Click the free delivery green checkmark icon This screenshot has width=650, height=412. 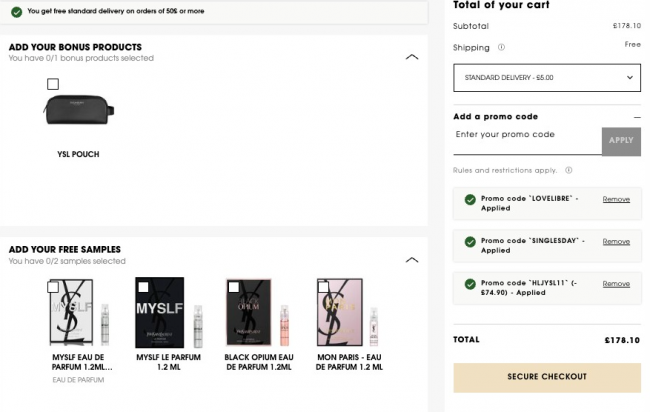point(17,10)
